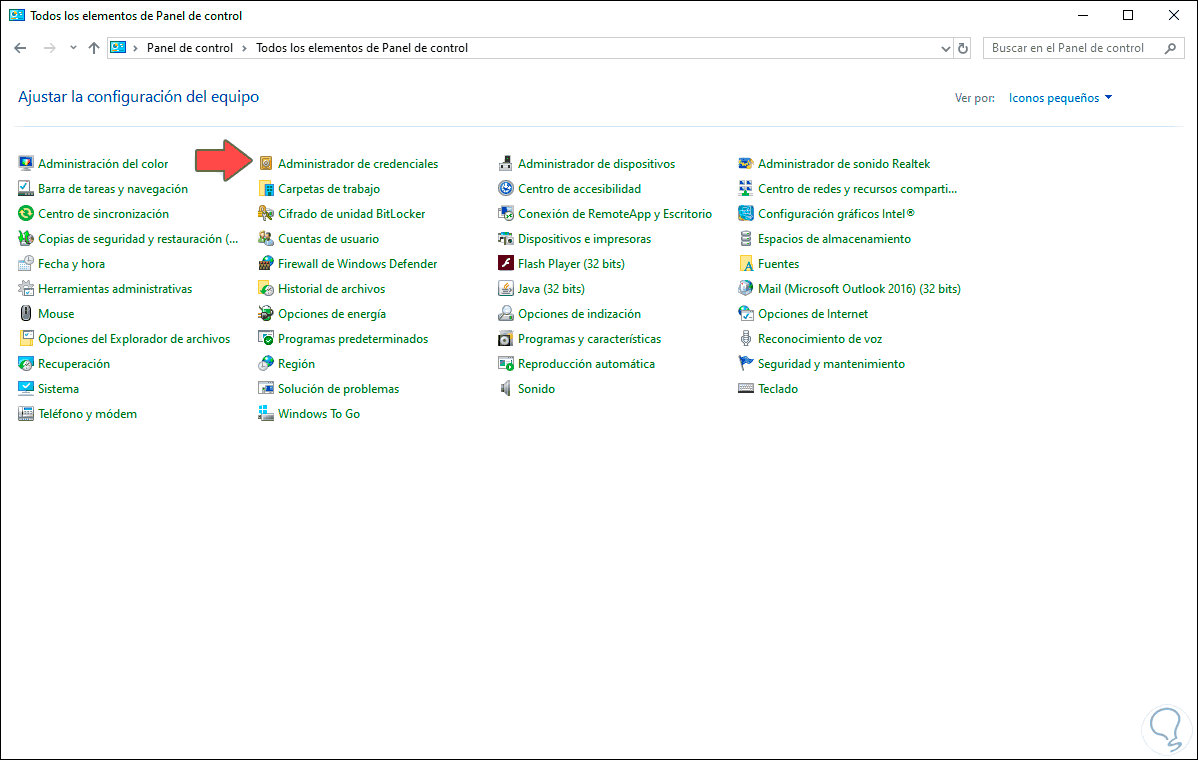Go up one level with Up arrow
Image resolution: width=1198 pixels, height=760 pixels.
(94, 48)
